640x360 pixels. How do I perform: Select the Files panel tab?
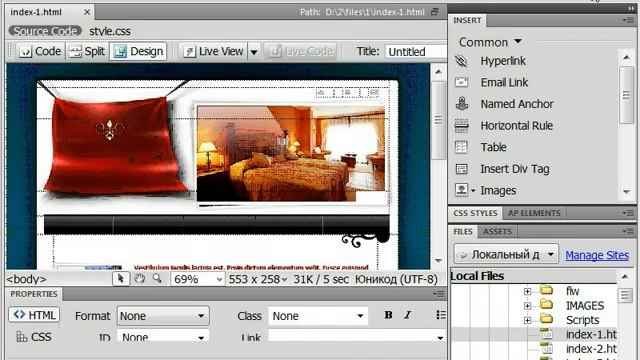(x=462, y=231)
